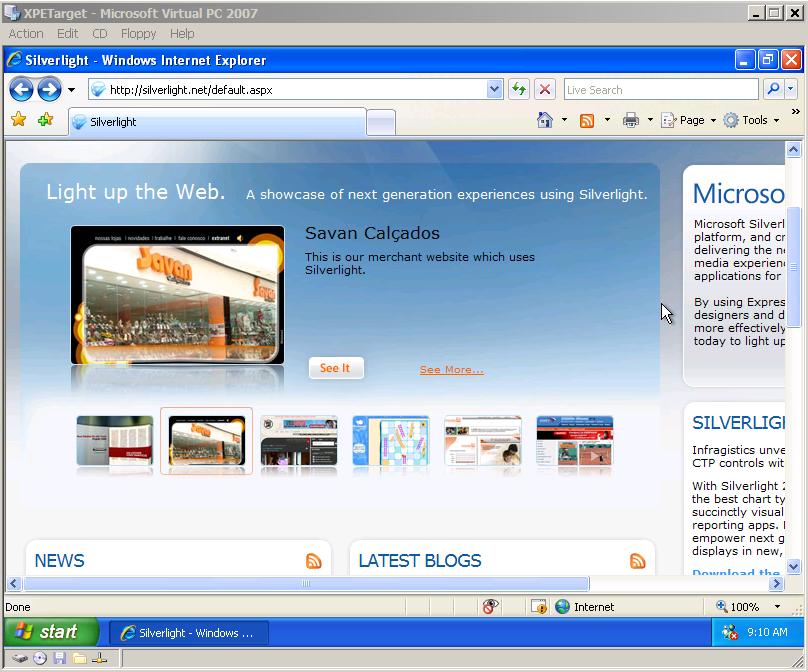This screenshot has width=808, height=672.
Task: Expand the Print dropdown arrow
Action: click(x=650, y=120)
